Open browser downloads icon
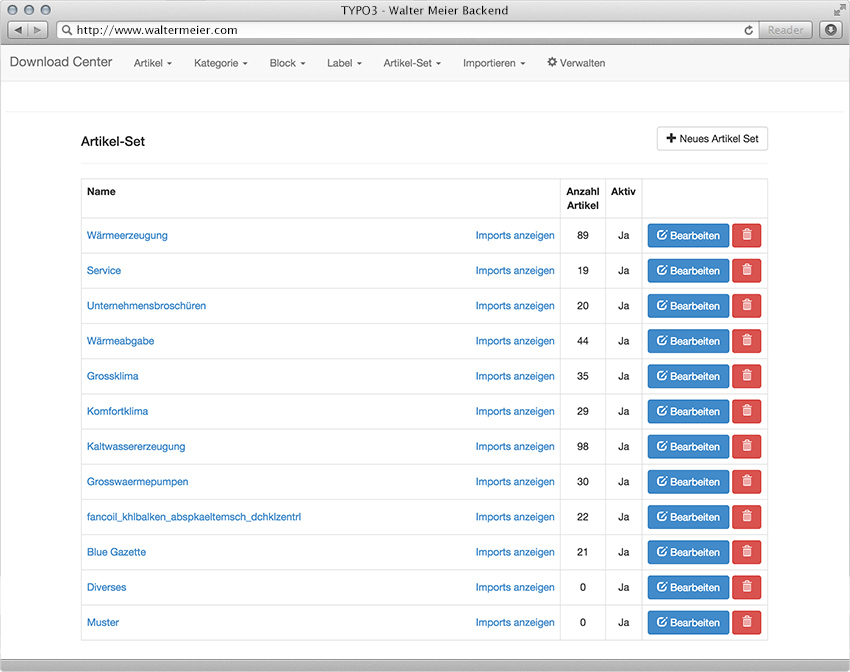The image size is (850, 672). [830, 30]
